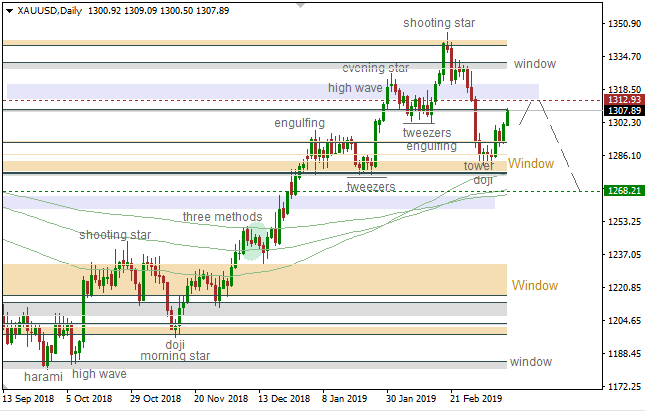
Task: Click the green circle highlighting three methods candles
Action: pos(254,241)
